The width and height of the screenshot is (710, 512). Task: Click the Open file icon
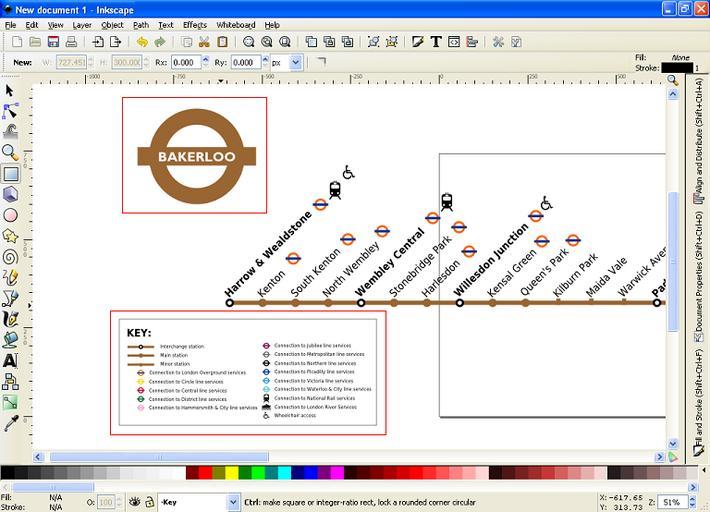pyautogui.click(x=35, y=42)
